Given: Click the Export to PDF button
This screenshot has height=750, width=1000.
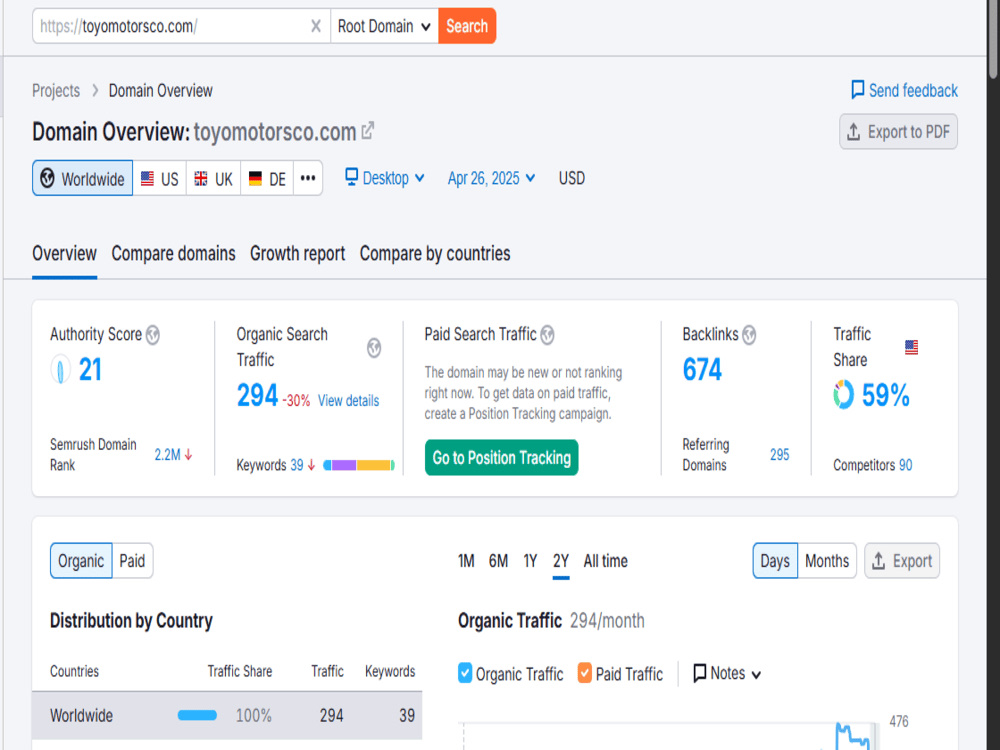Looking at the screenshot, I should point(898,132).
